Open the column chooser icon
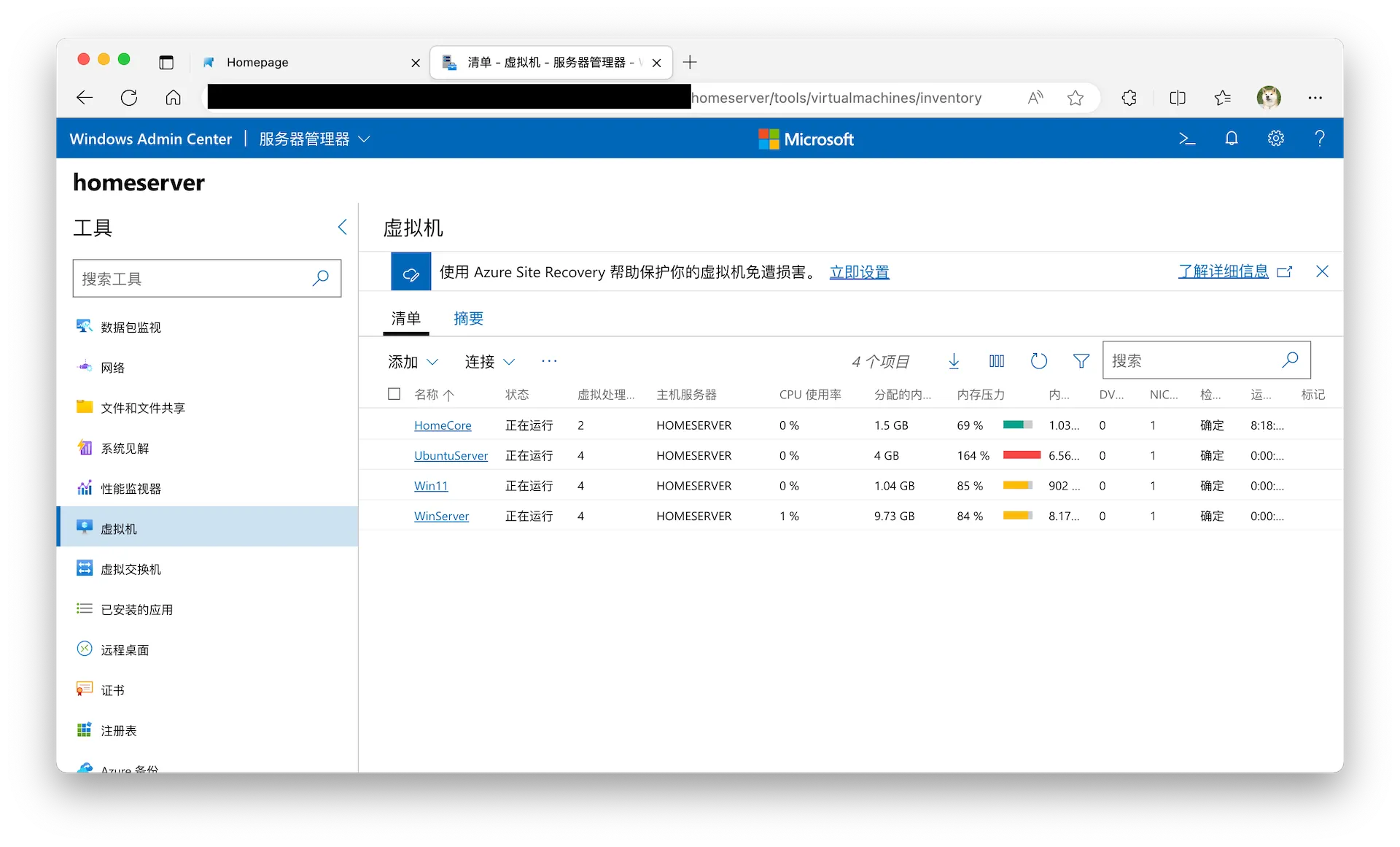Screen dimensions: 1400x847 coord(996,361)
